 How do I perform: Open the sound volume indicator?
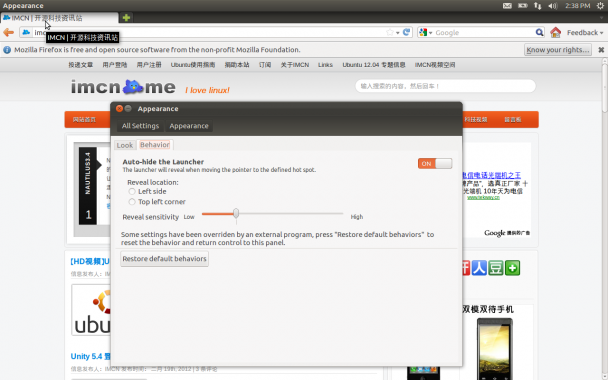click(x=553, y=5)
